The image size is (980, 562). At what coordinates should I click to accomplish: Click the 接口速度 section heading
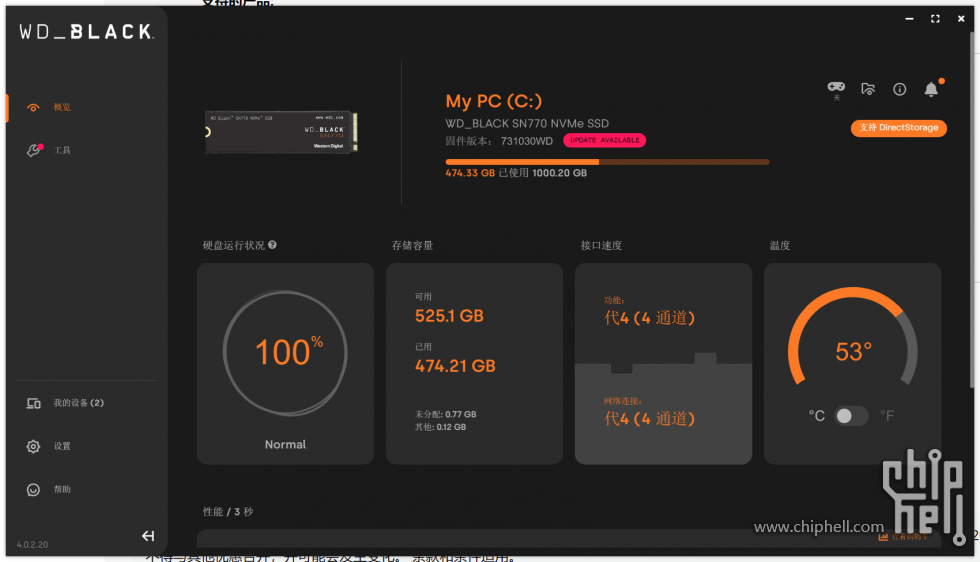pyautogui.click(x=601, y=246)
